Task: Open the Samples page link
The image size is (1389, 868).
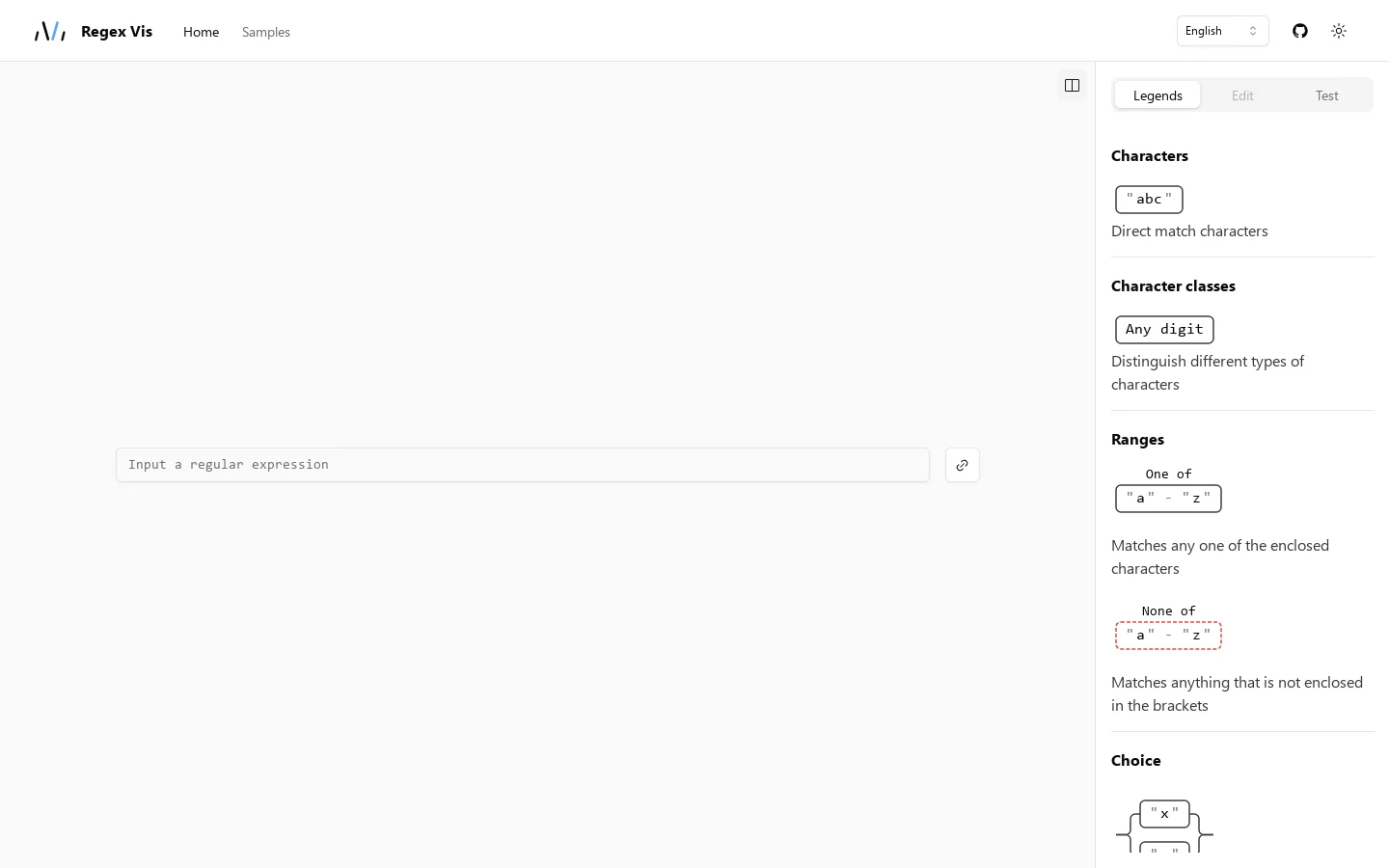Action: pyautogui.click(x=266, y=32)
